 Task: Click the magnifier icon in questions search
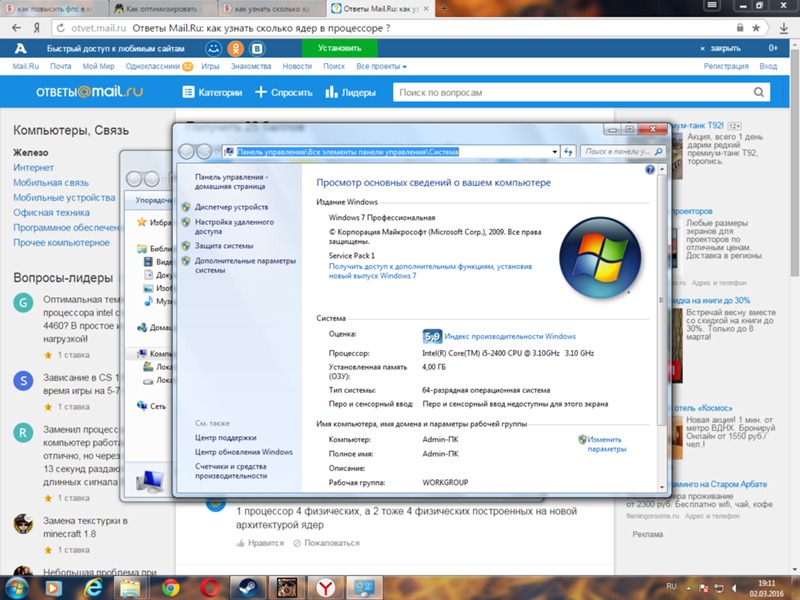point(759,92)
